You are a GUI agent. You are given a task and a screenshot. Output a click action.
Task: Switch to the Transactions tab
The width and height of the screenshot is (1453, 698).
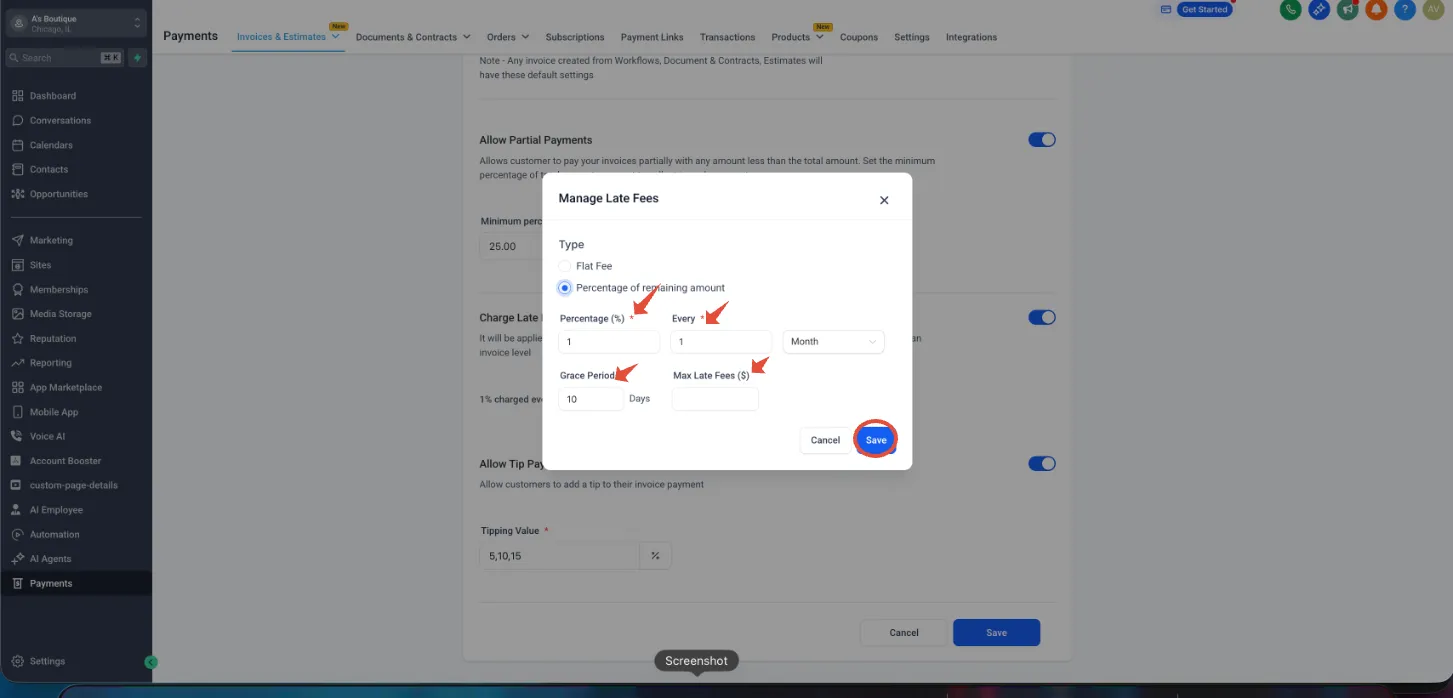pyautogui.click(x=727, y=37)
